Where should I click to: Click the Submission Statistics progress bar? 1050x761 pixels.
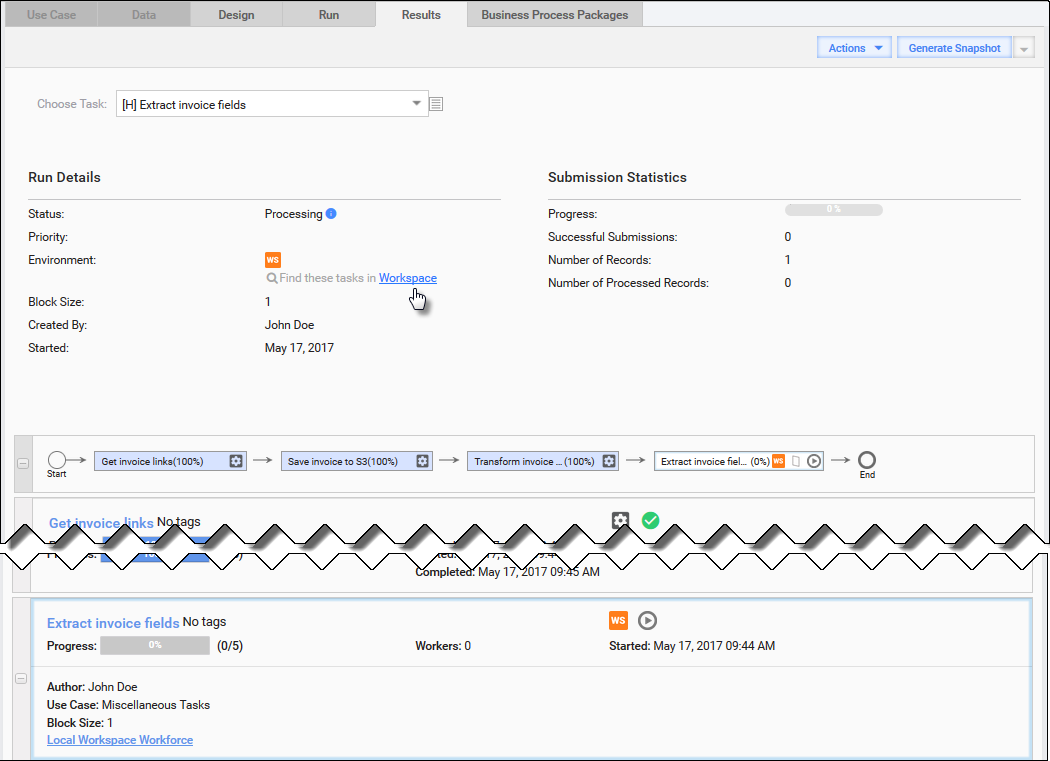(x=834, y=210)
